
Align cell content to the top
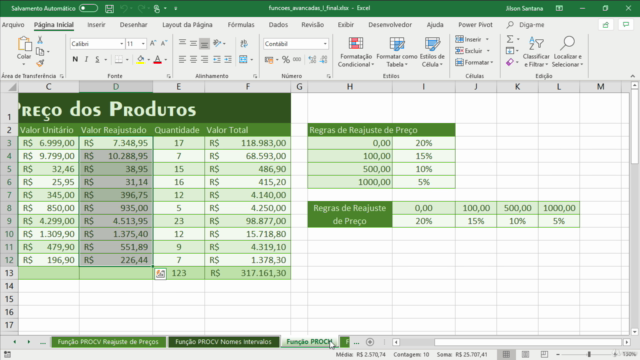(x=182, y=43)
